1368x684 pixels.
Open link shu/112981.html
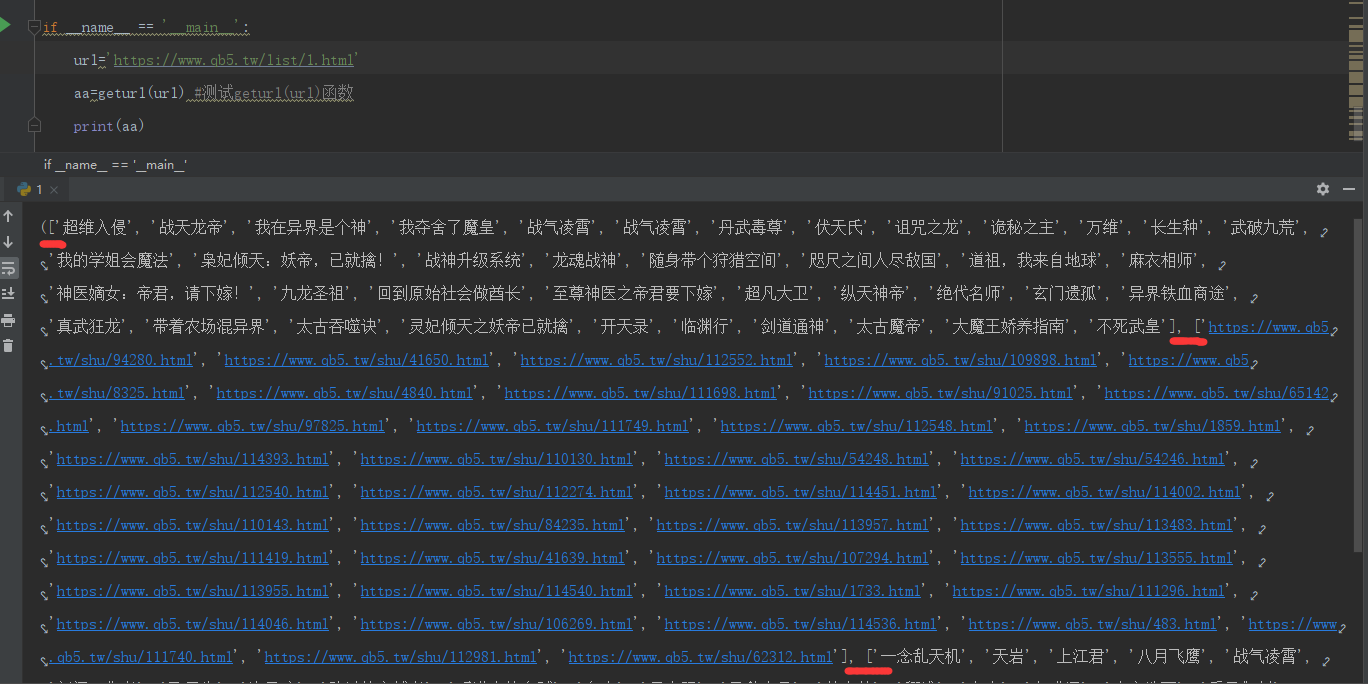(x=401, y=657)
